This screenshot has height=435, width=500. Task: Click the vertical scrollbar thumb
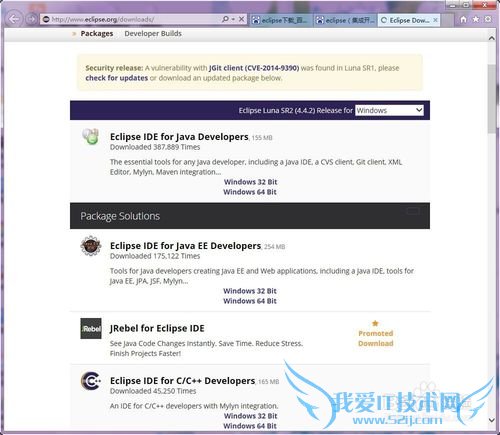(492, 99)
